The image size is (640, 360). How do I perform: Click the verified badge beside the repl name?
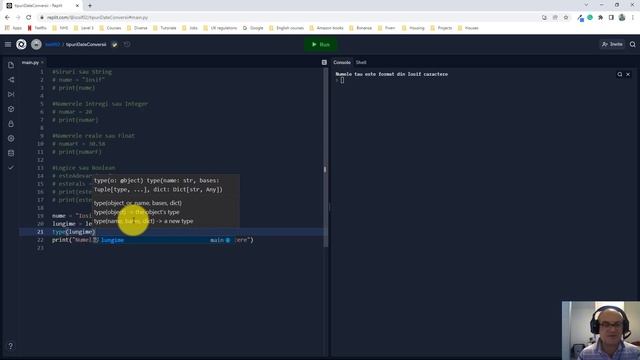[115, 44]
